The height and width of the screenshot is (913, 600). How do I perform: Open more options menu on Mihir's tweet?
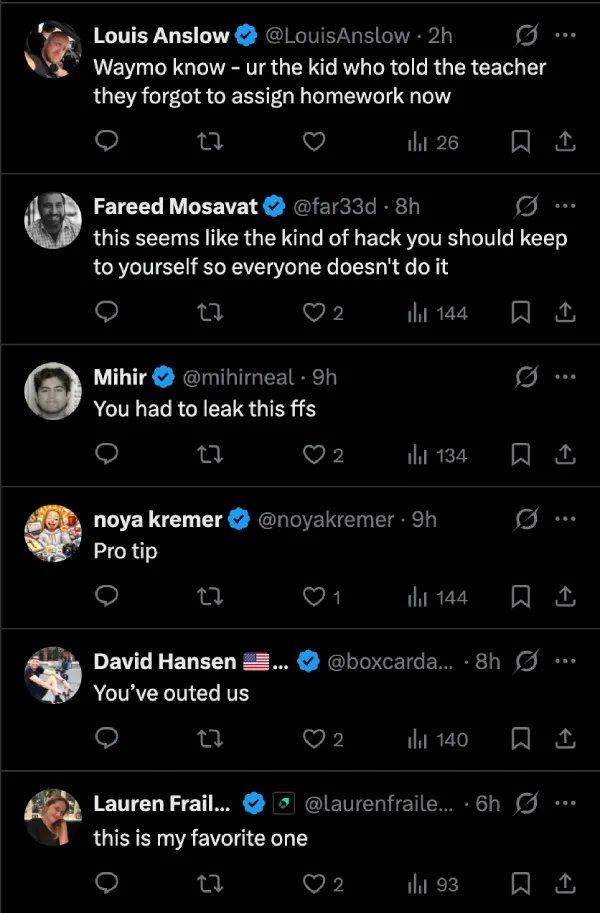click(565, 377)
